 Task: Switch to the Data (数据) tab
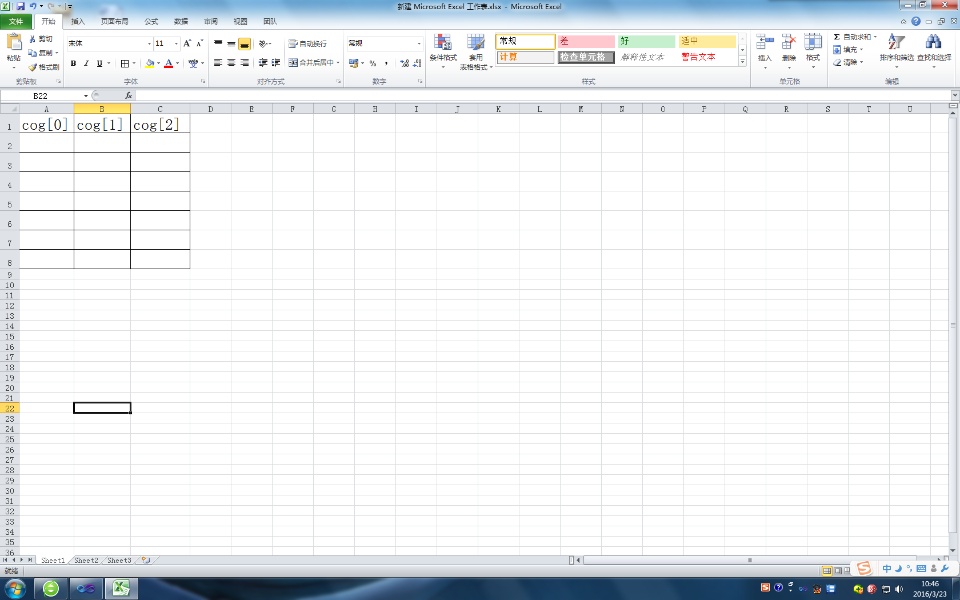pos(181,21)
